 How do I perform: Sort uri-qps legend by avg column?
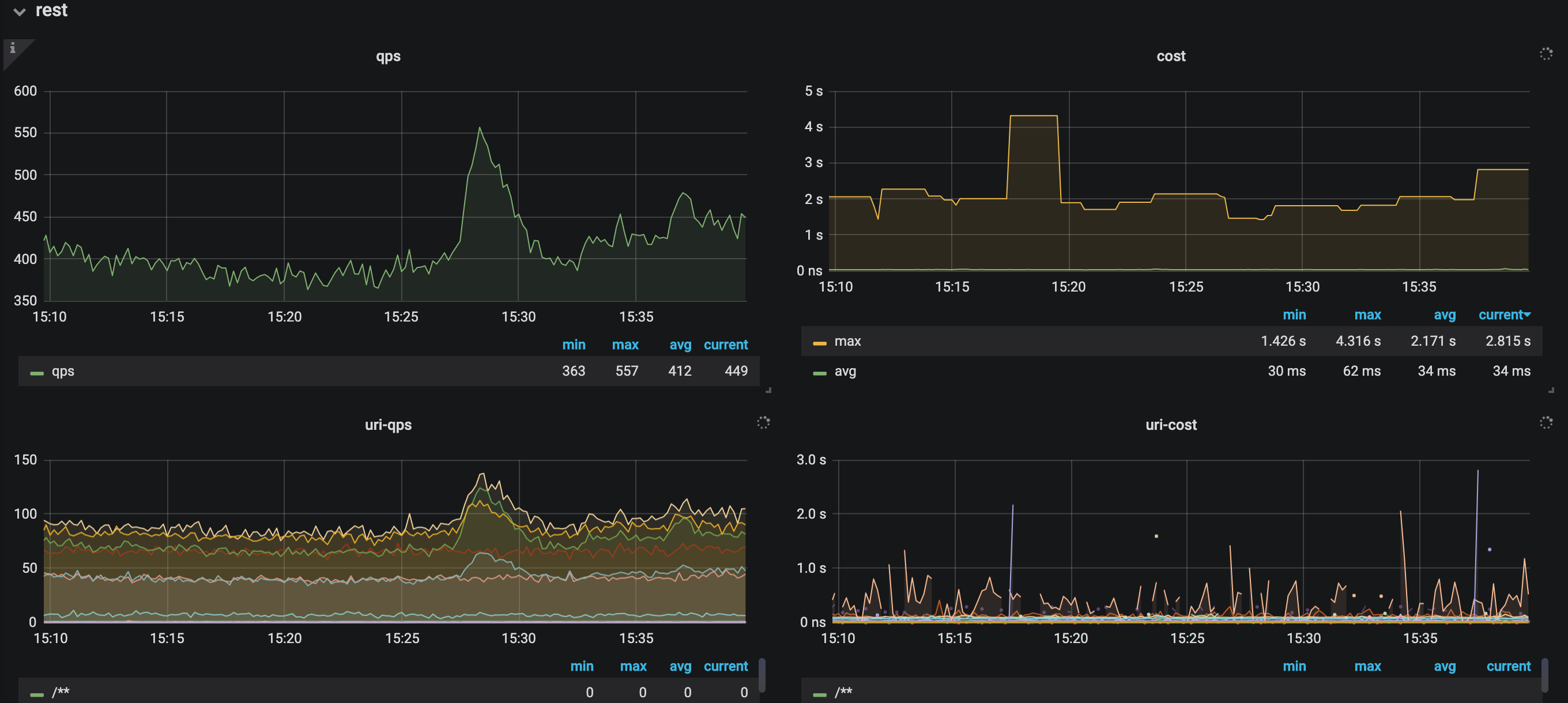[680, 667]
